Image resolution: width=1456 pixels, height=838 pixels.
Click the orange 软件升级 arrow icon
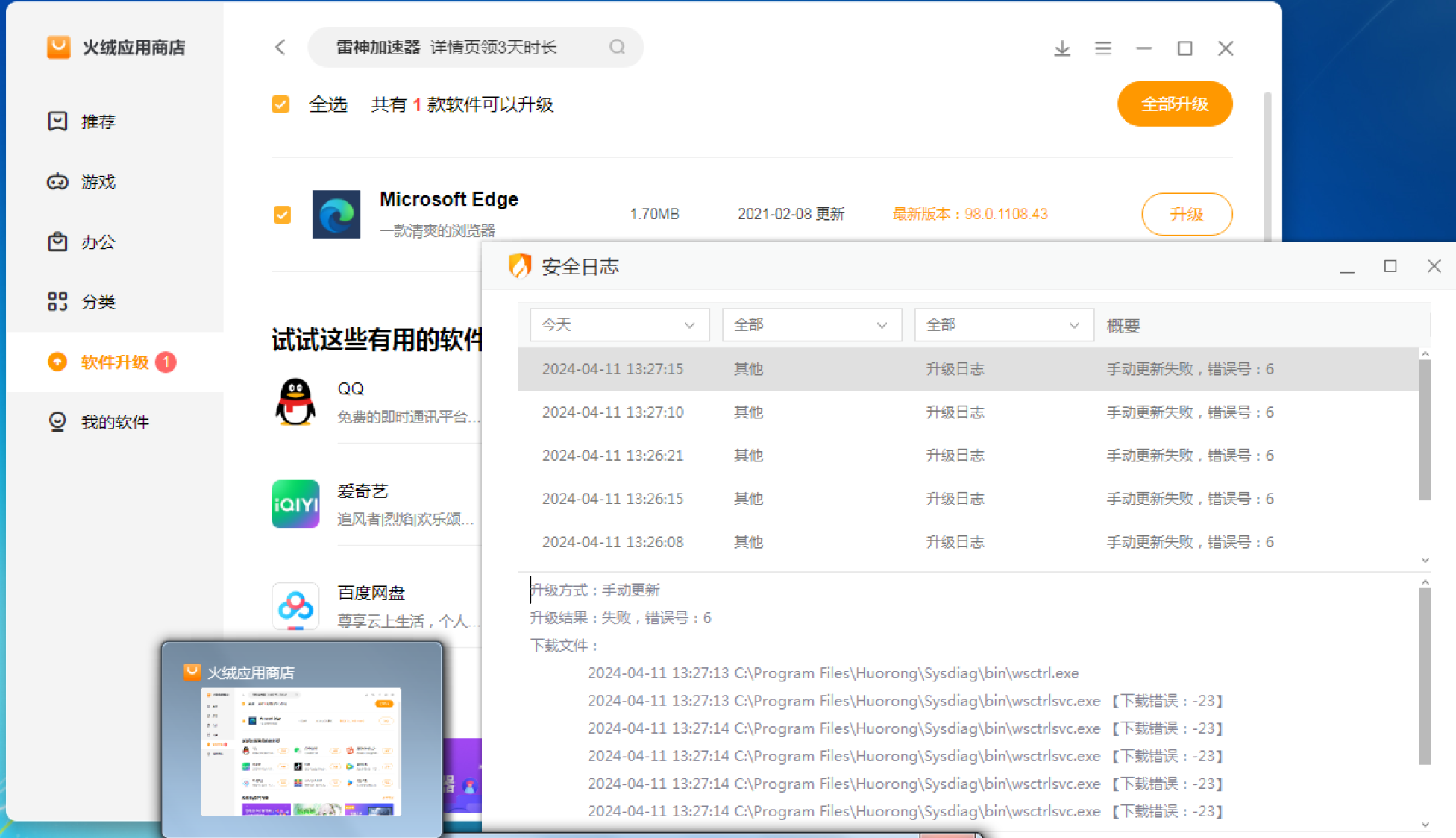(57, 362)
